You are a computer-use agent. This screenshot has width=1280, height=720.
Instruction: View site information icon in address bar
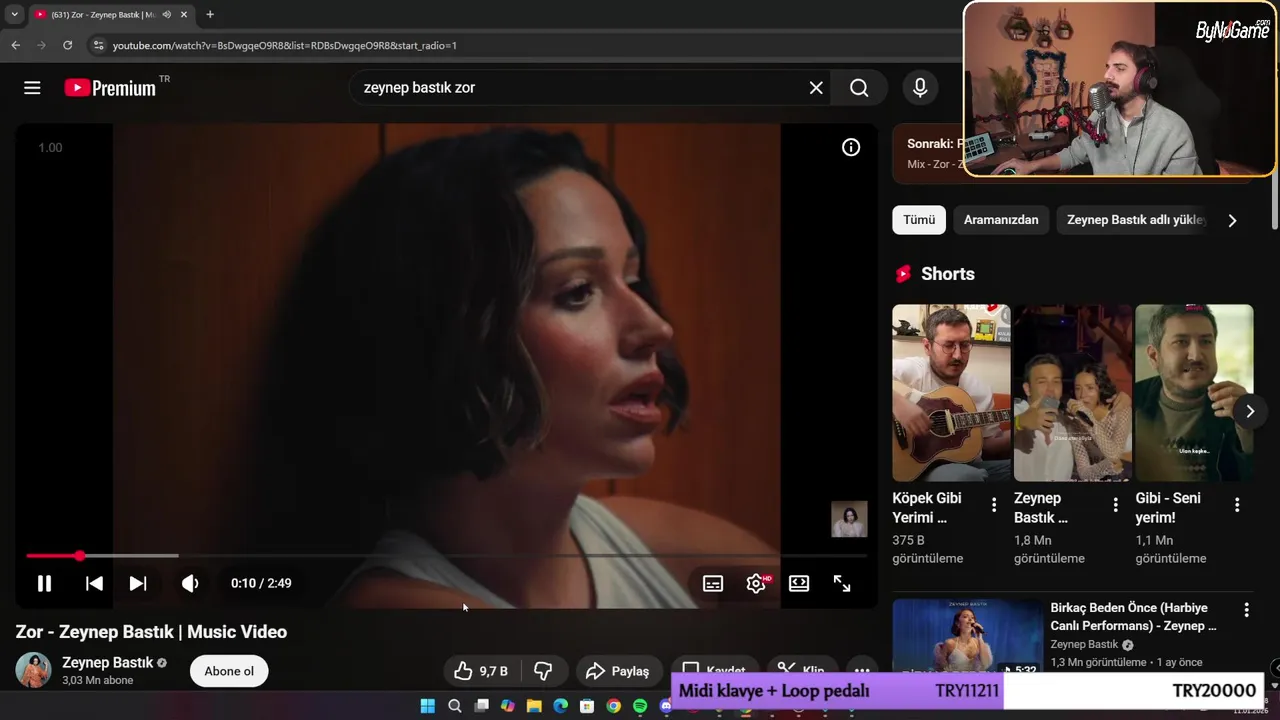[x=98, y=45]
